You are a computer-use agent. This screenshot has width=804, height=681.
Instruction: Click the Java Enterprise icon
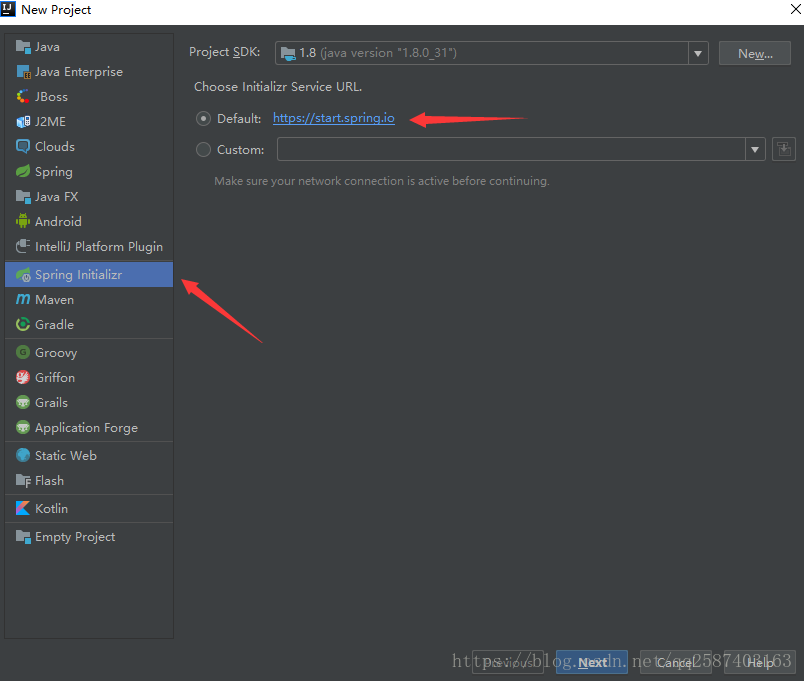[x=23, y=72]
